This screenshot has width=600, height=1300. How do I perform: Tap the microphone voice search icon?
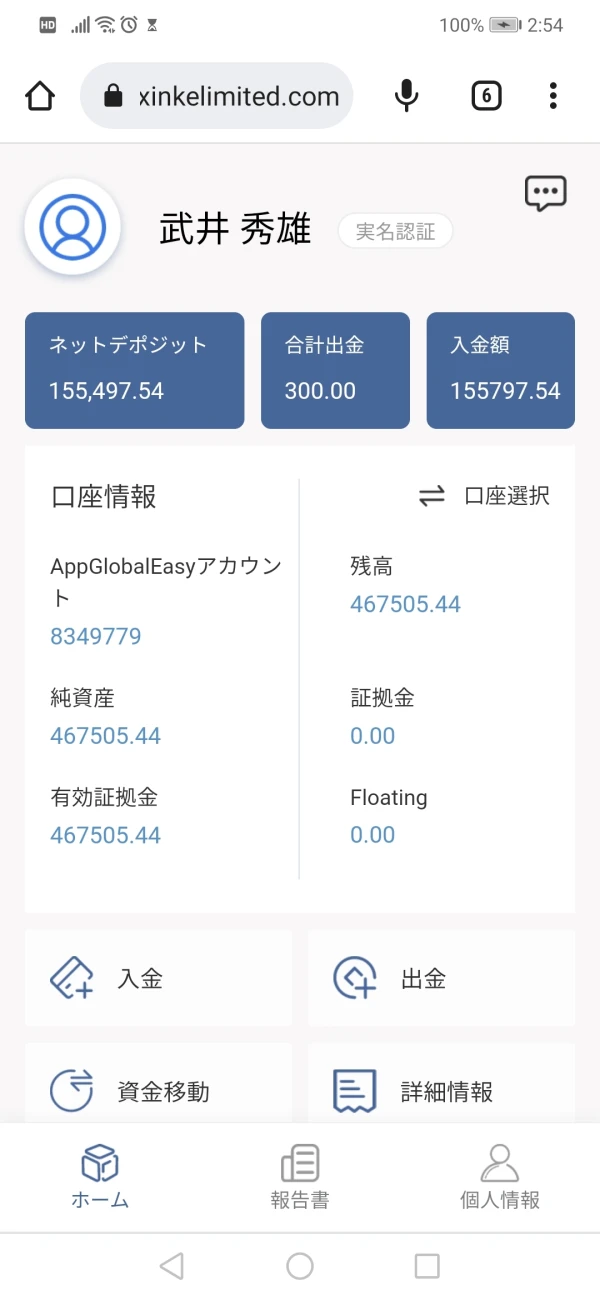(406, 96)
